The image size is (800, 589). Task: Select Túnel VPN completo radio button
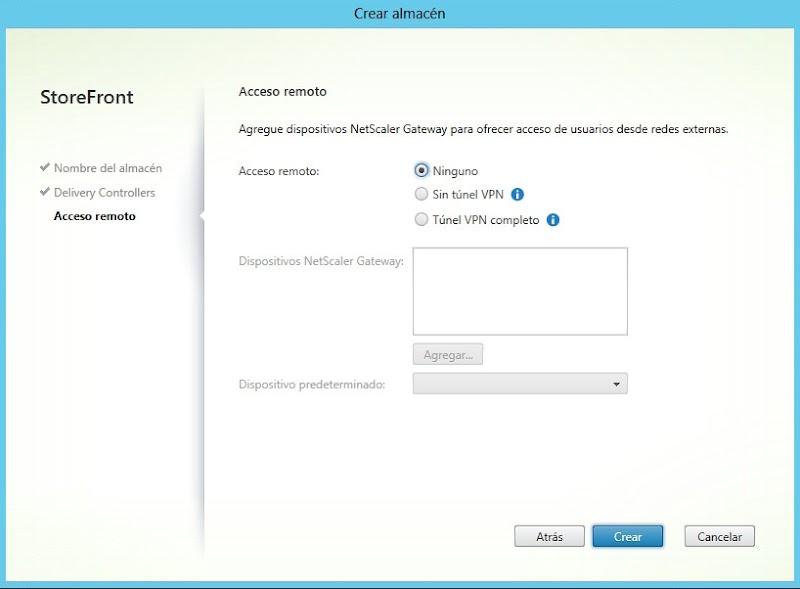[421, 219]
